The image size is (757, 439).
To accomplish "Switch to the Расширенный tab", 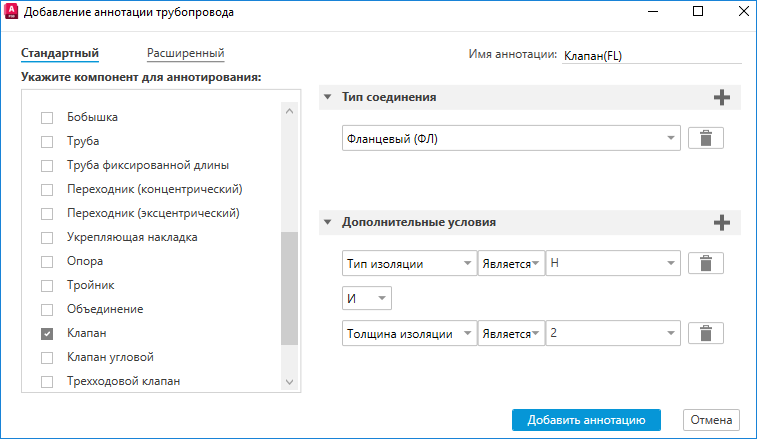I will pos(185,54).
